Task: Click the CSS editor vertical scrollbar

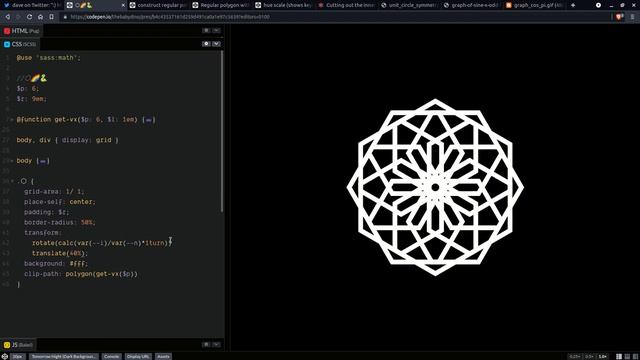Action: [x=222, y=131]
